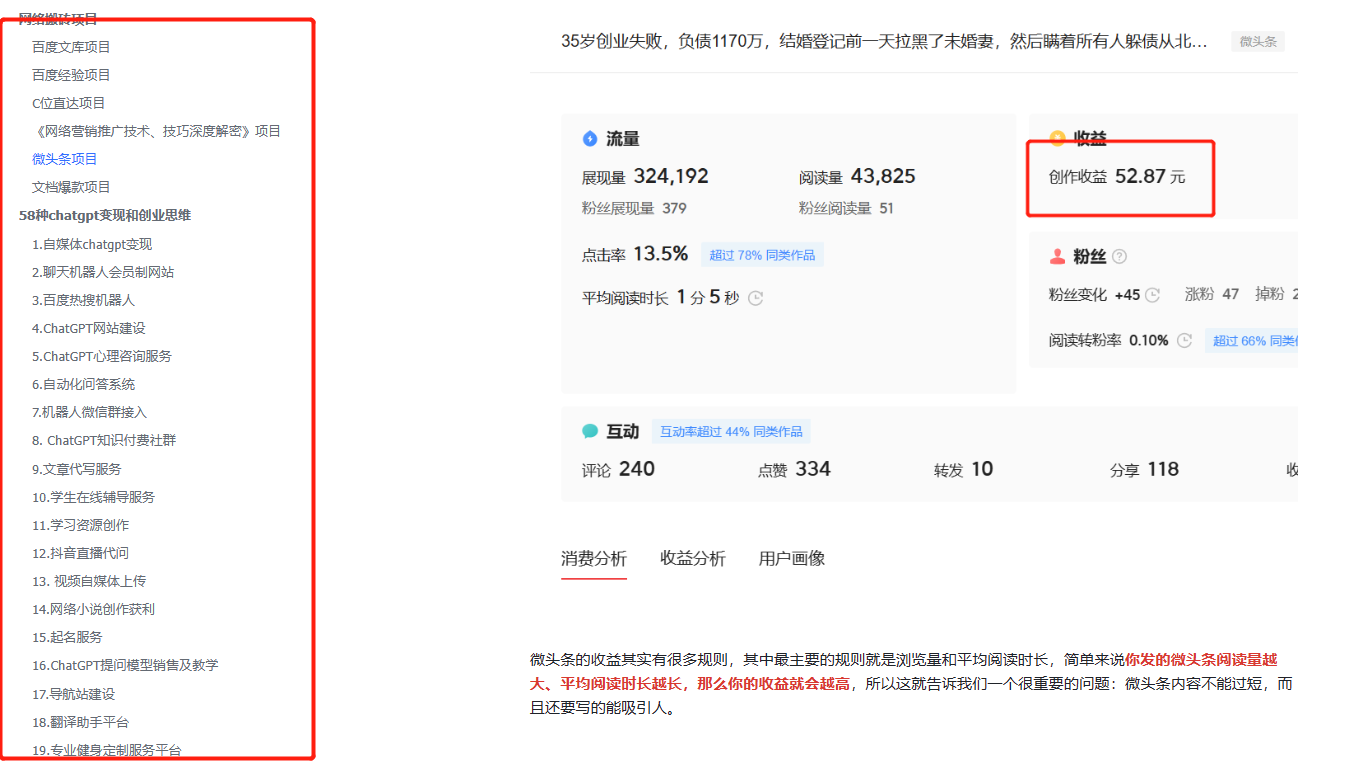Viewport: 1368px width, 762px height.
Task: Click the gray 微头条 tag after the title
Action: pyautogui.click(x=1258, y=42)
